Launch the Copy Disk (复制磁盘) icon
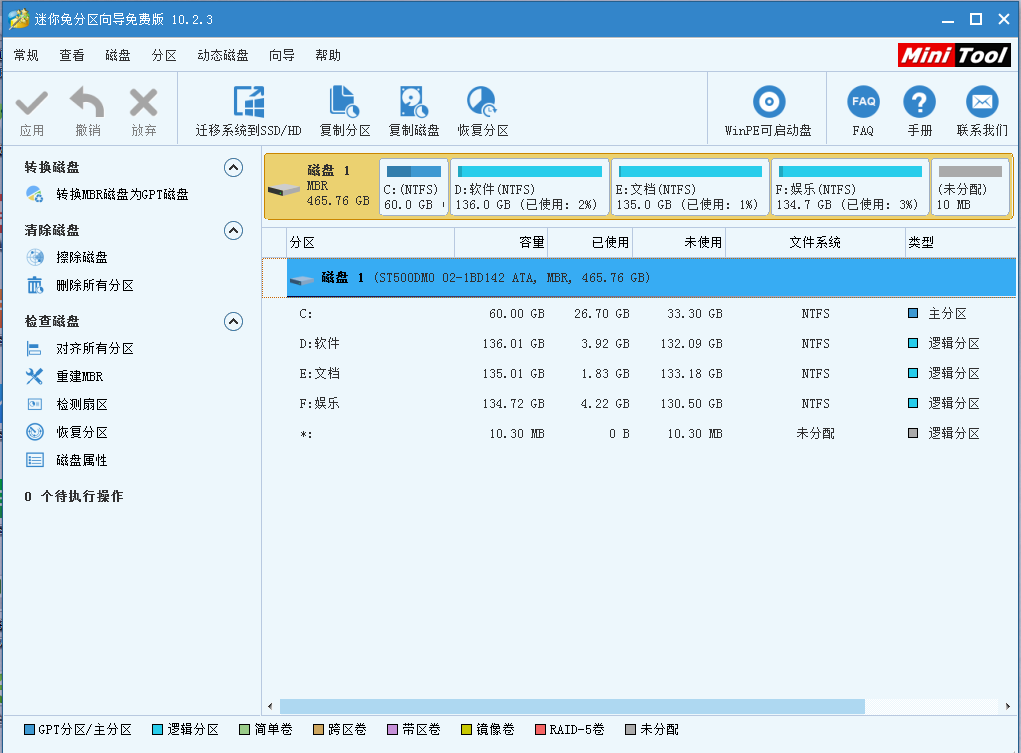Image resolution: width=1021 pixels, height=753 pixels. click(x=413, y=102)
